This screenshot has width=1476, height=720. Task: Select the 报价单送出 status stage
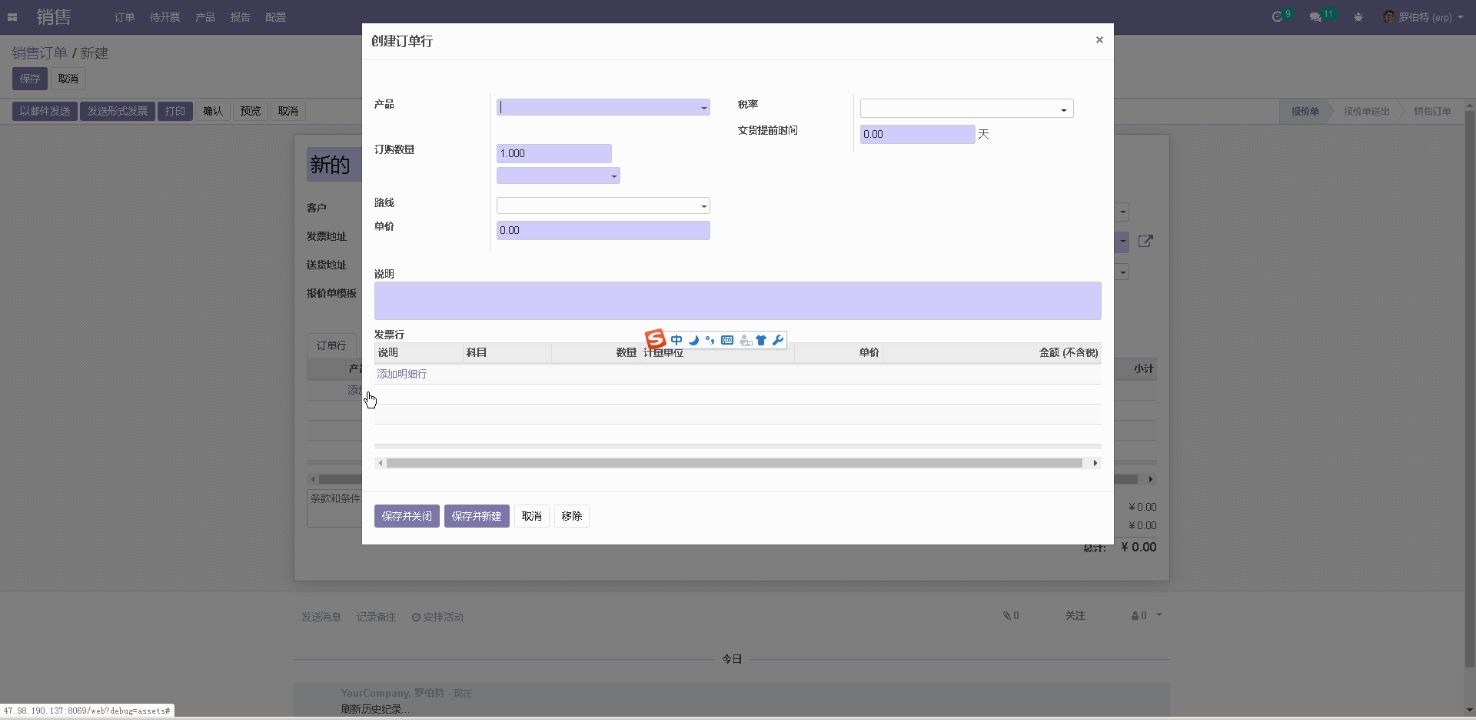(1367, 111)
